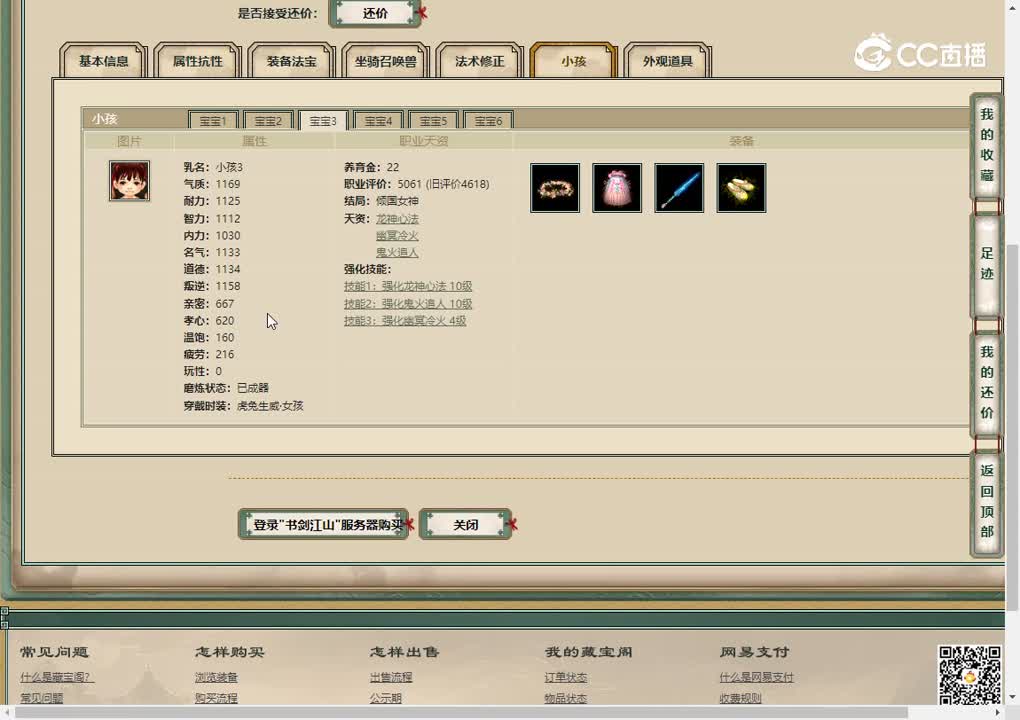Click the 还价 button
Screen dimensions: 1020x720
pos(375,13)
